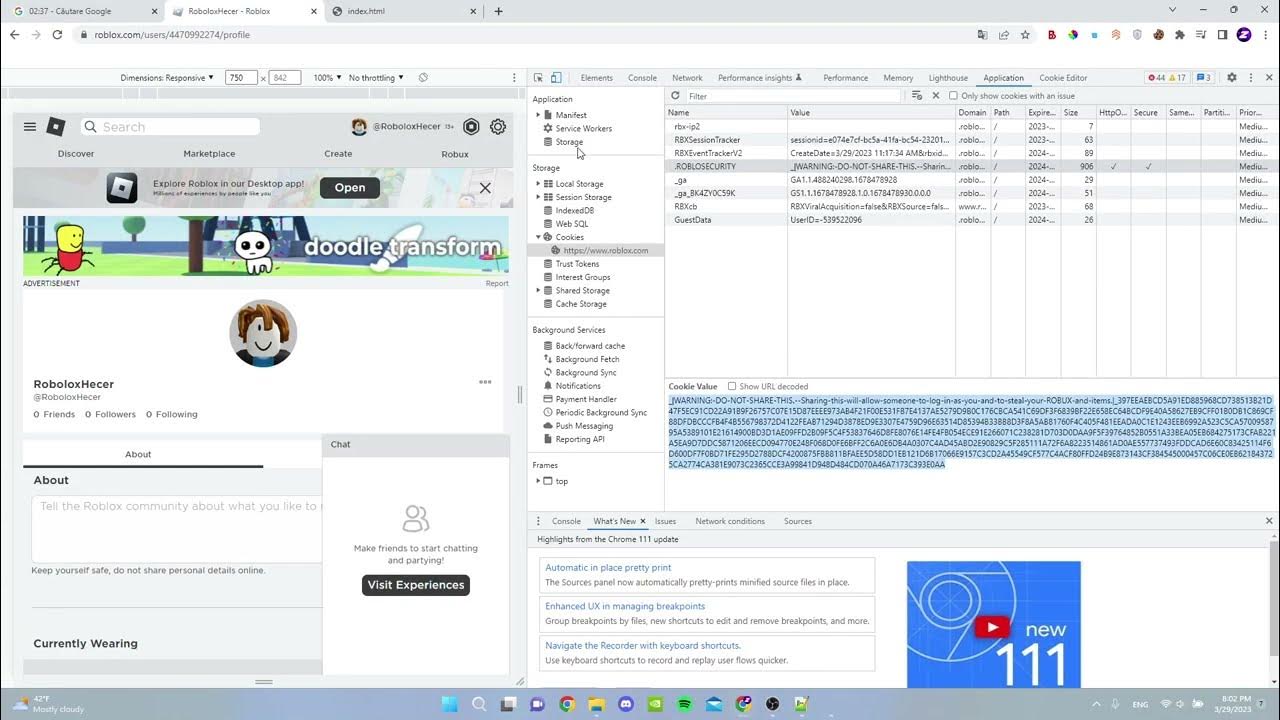Enable Only show cookies with an issue
This screenshot has height=720, width=1280.
[953, 96]
